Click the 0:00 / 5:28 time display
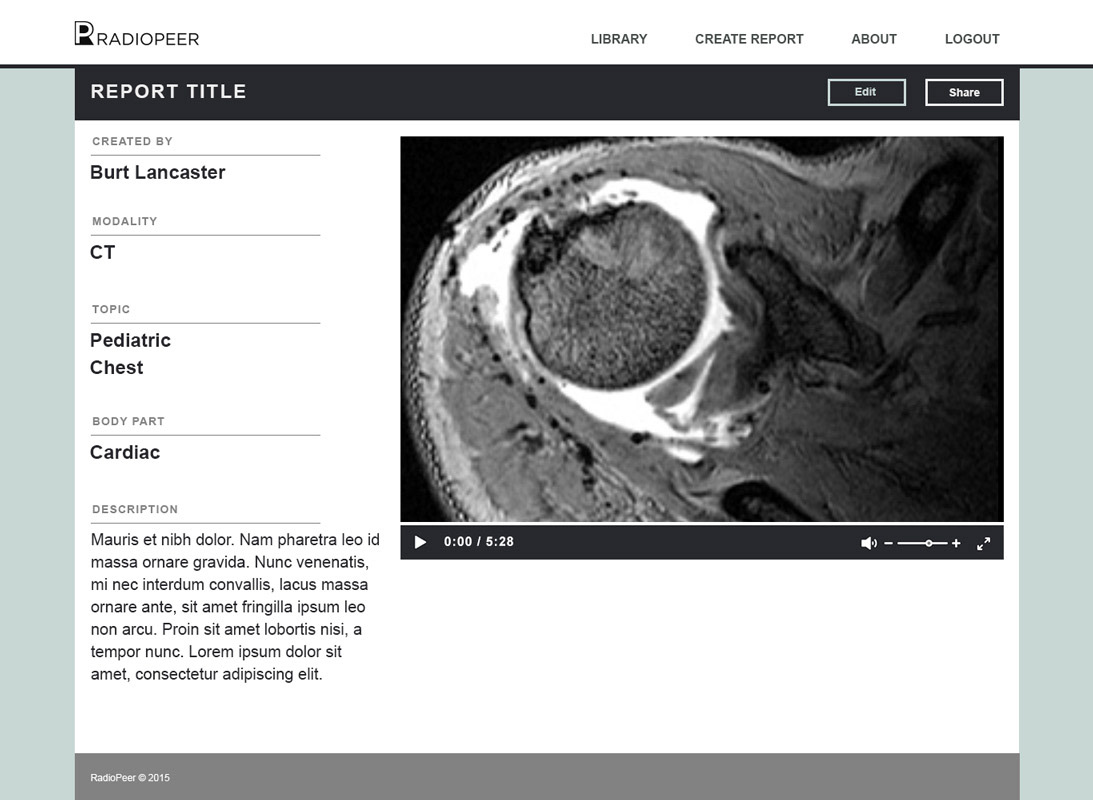 pyautogui.click(x=479, y=542)
